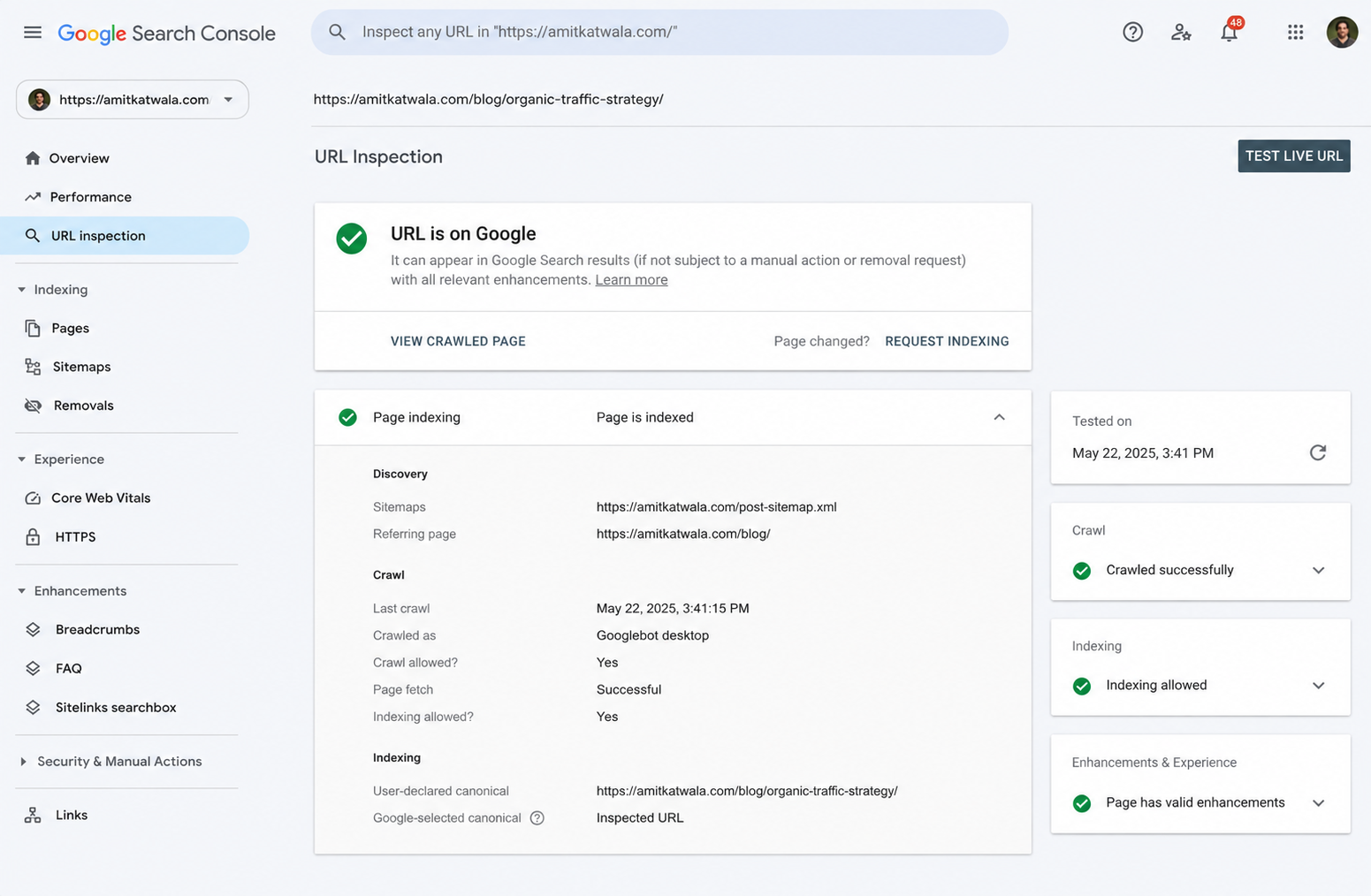The width and height of the screenshot is (1371, 896).
Task: Click the post-sitemap.xml sitemap URL
Action: pyautogui.click(x=716, y=507)
